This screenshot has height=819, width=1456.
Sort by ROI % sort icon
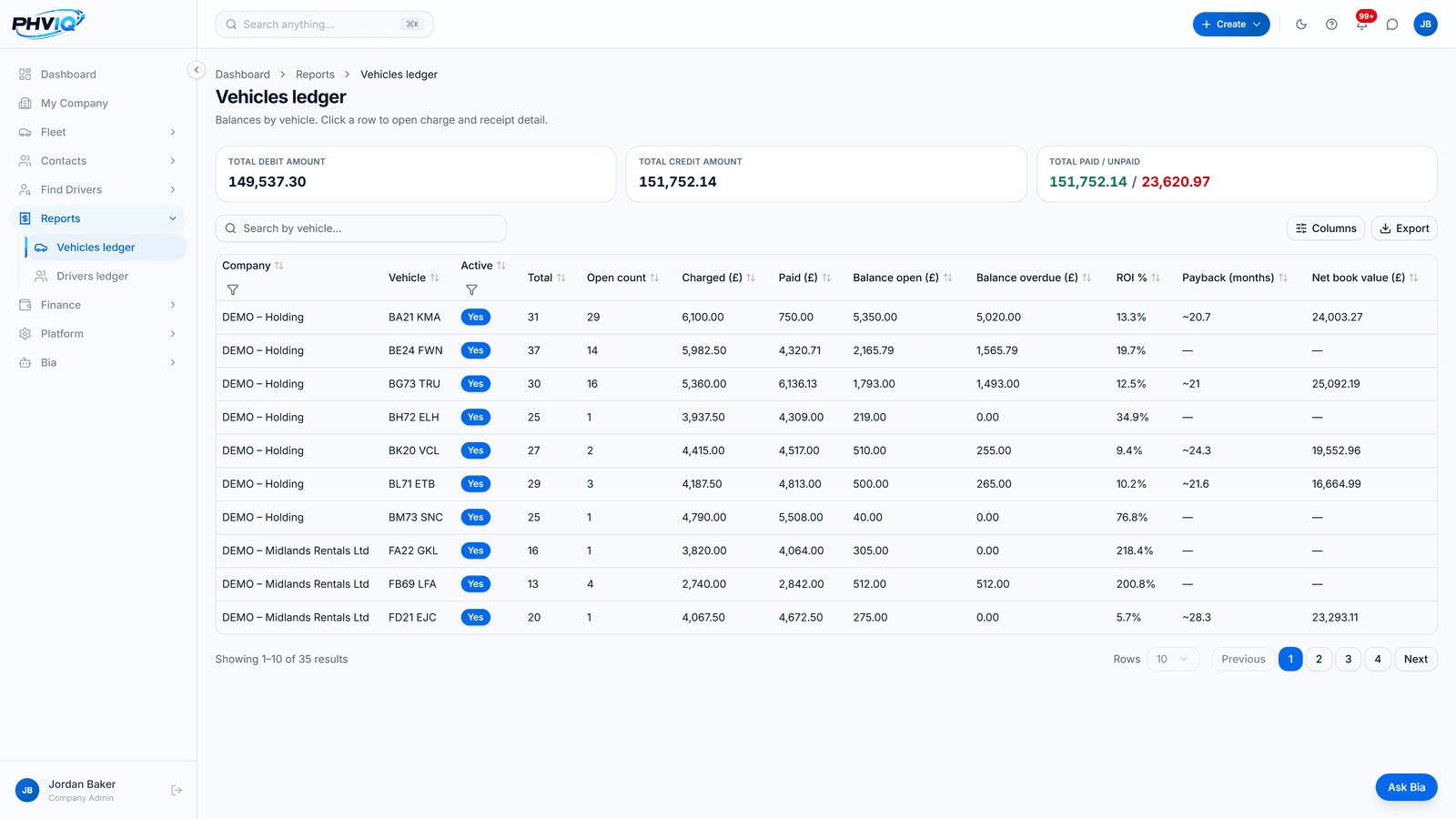pyautogui.click(x=1156, y=278)
